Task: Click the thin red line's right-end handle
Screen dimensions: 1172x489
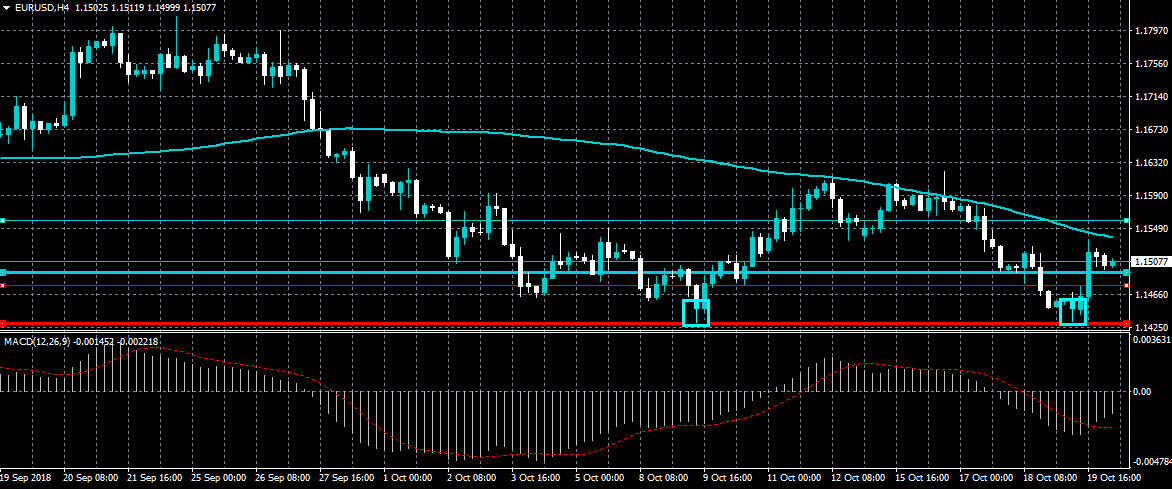Action: 1126,286
